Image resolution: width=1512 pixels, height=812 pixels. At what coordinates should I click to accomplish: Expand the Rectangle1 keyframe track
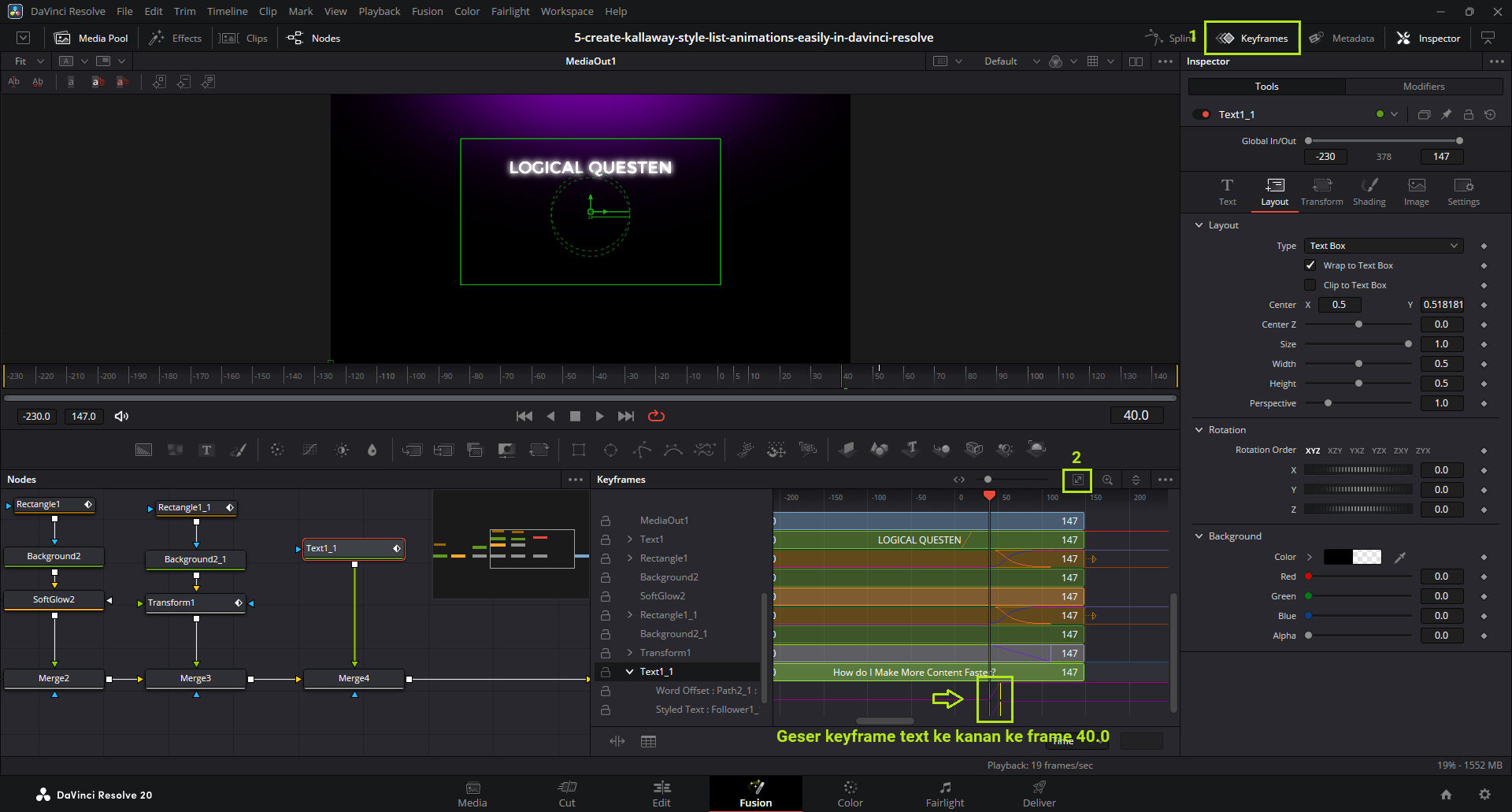[x=630, y=558]
